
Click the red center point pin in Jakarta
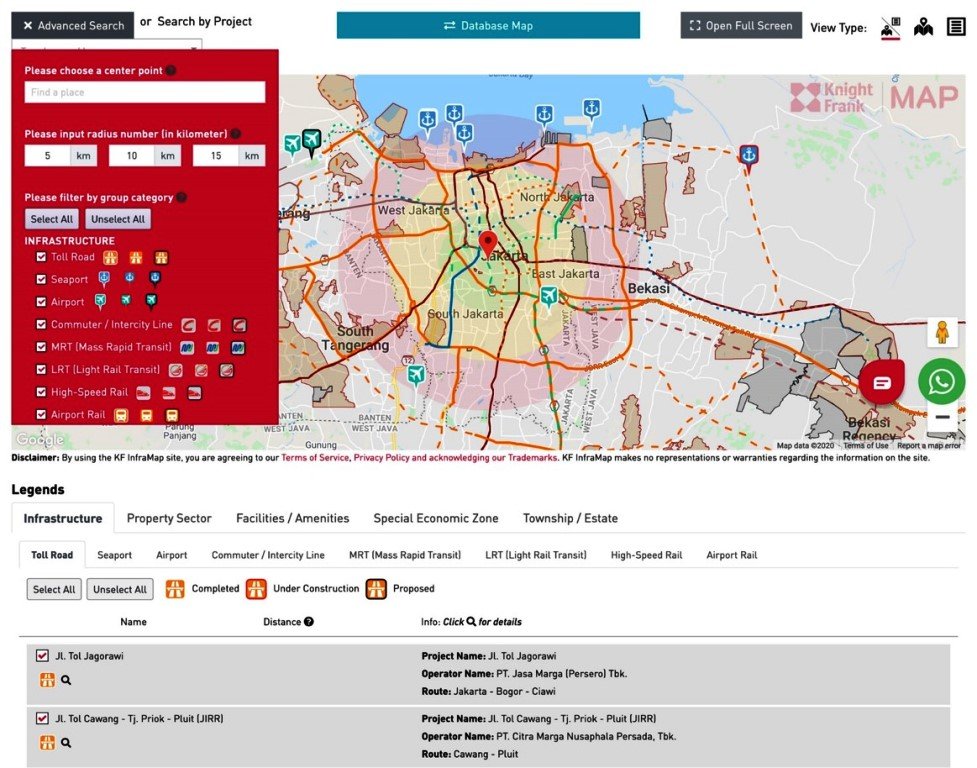pos(488,244)
